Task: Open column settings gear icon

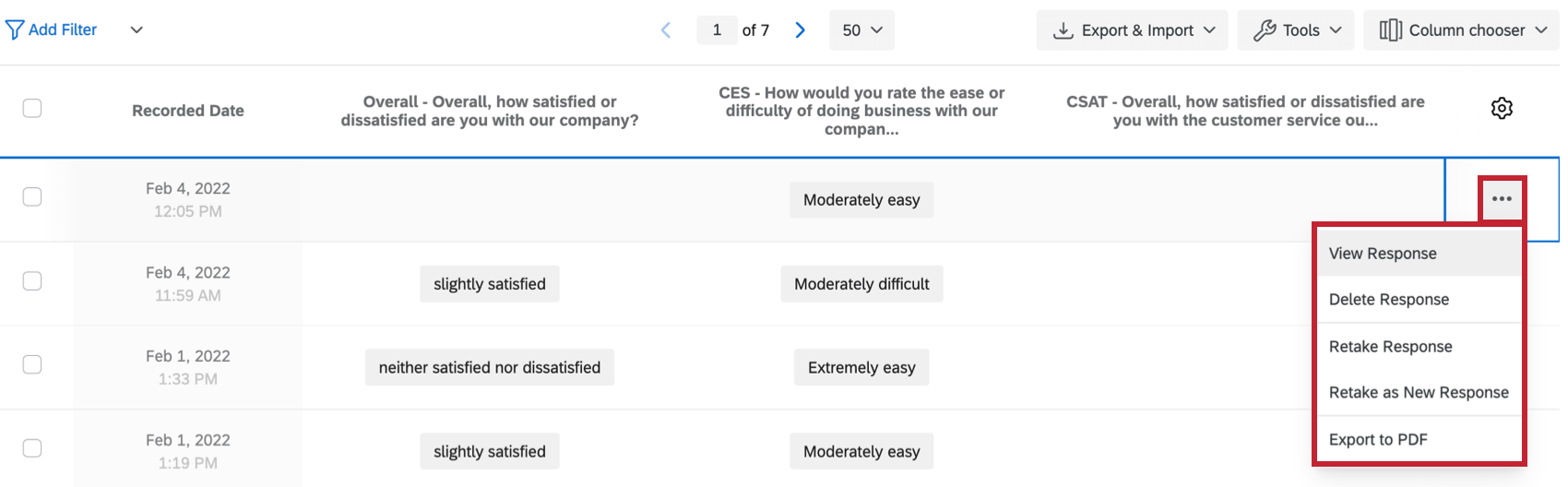Action: 1502,109
